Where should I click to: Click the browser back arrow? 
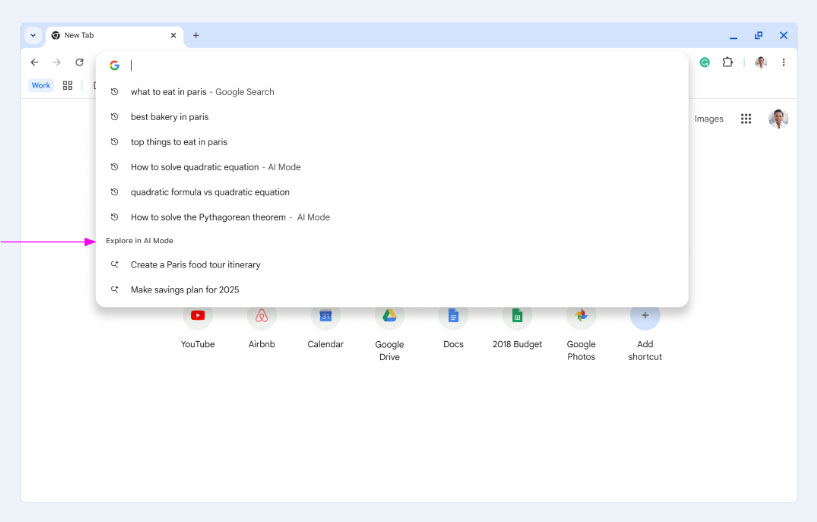coord(34,63)
